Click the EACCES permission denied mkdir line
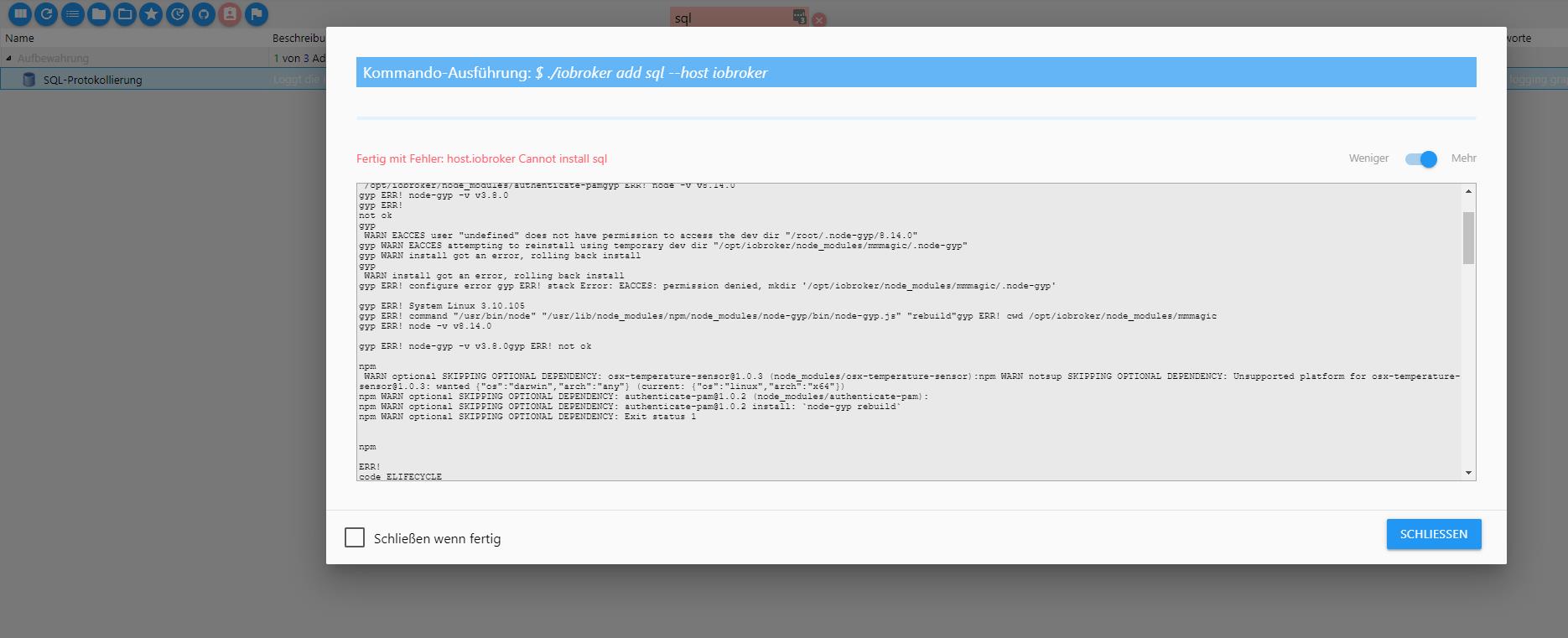This screenshot has width=1568, height=638. coord(707,286)
